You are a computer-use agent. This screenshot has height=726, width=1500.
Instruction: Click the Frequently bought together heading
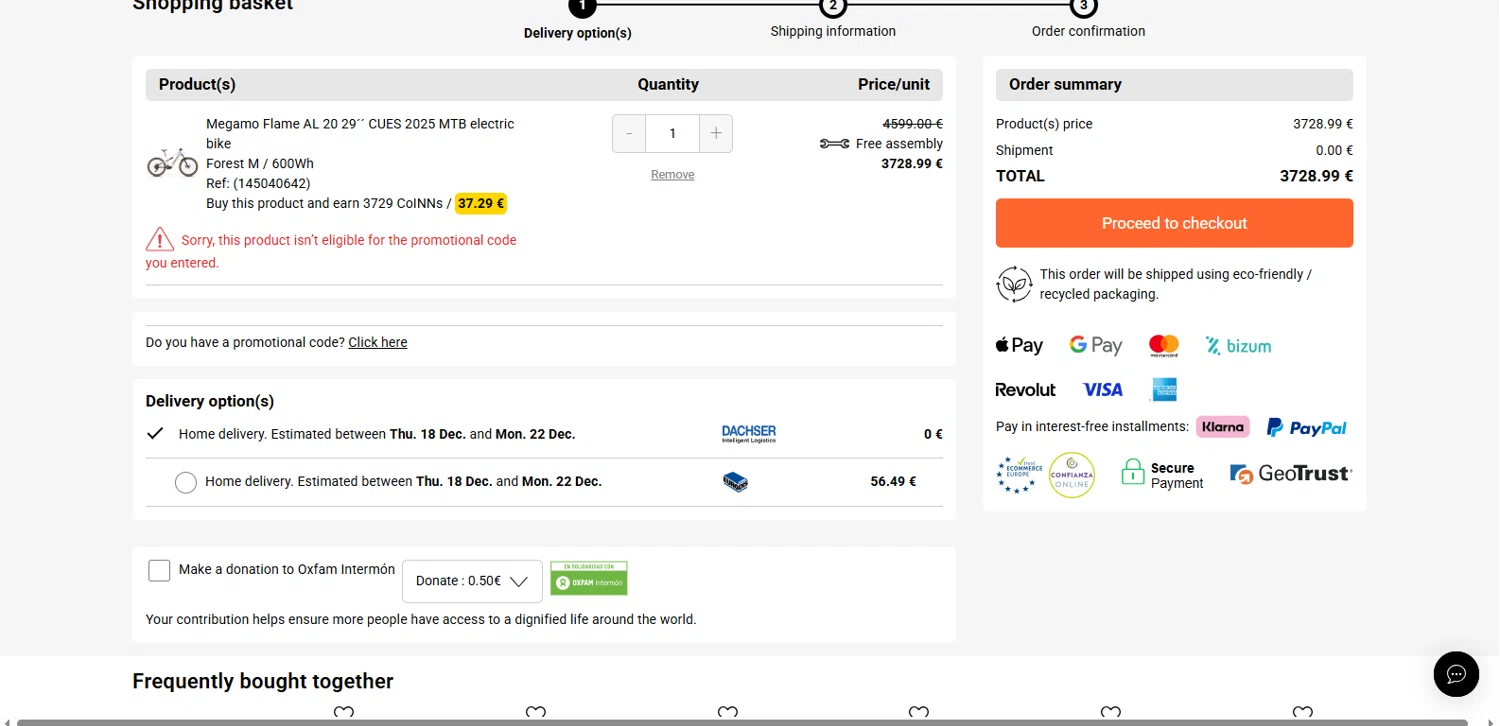263,681
